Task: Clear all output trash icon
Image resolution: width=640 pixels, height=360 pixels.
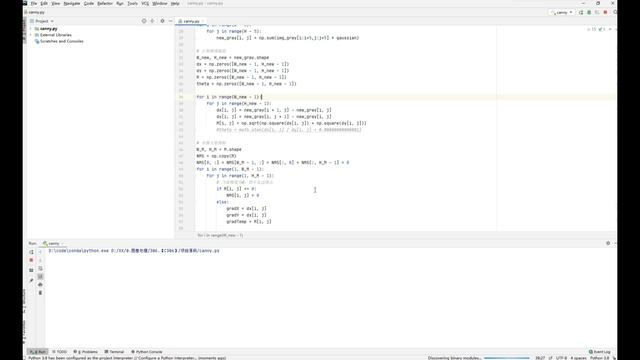Action: 40,293
